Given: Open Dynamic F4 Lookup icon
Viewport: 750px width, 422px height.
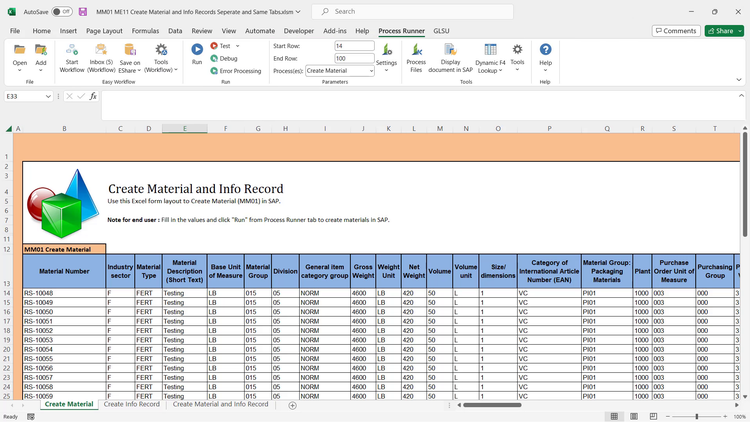Looking at the screenshot, I should (x=490, y=49).
